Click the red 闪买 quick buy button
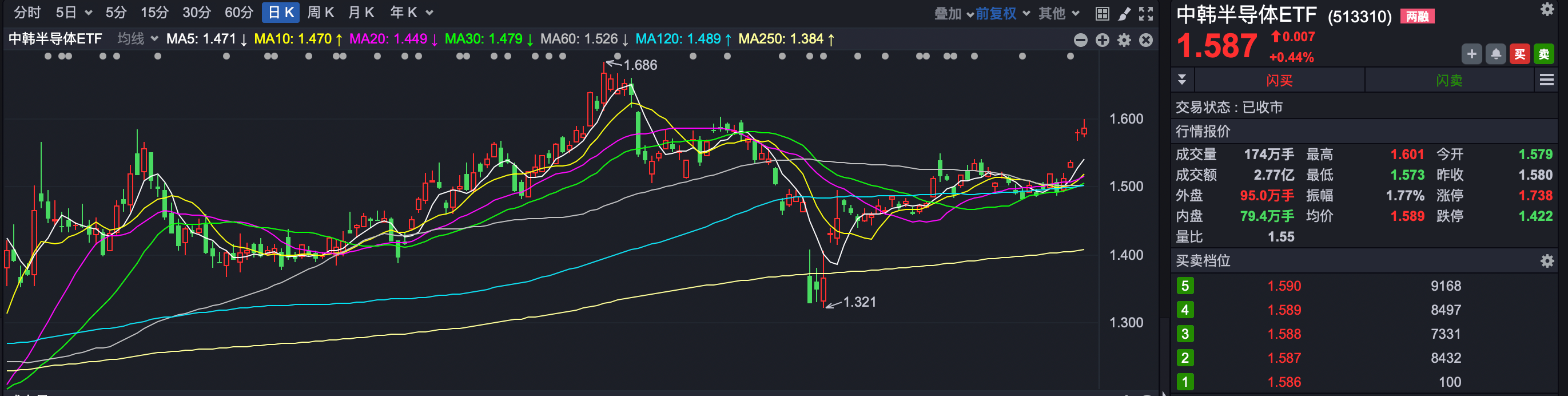This screenshot has height=396, width=1568. click(x=1279, y=81)
